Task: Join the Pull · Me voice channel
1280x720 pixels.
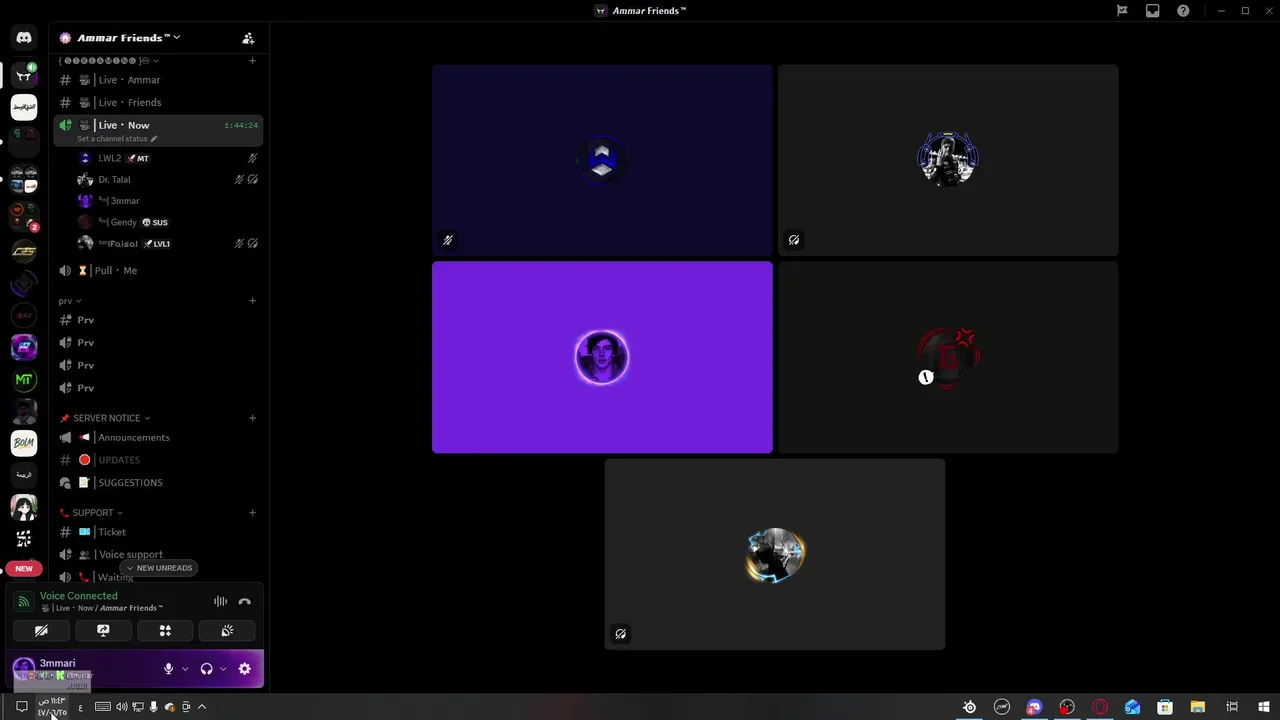Action: [158, 271]
